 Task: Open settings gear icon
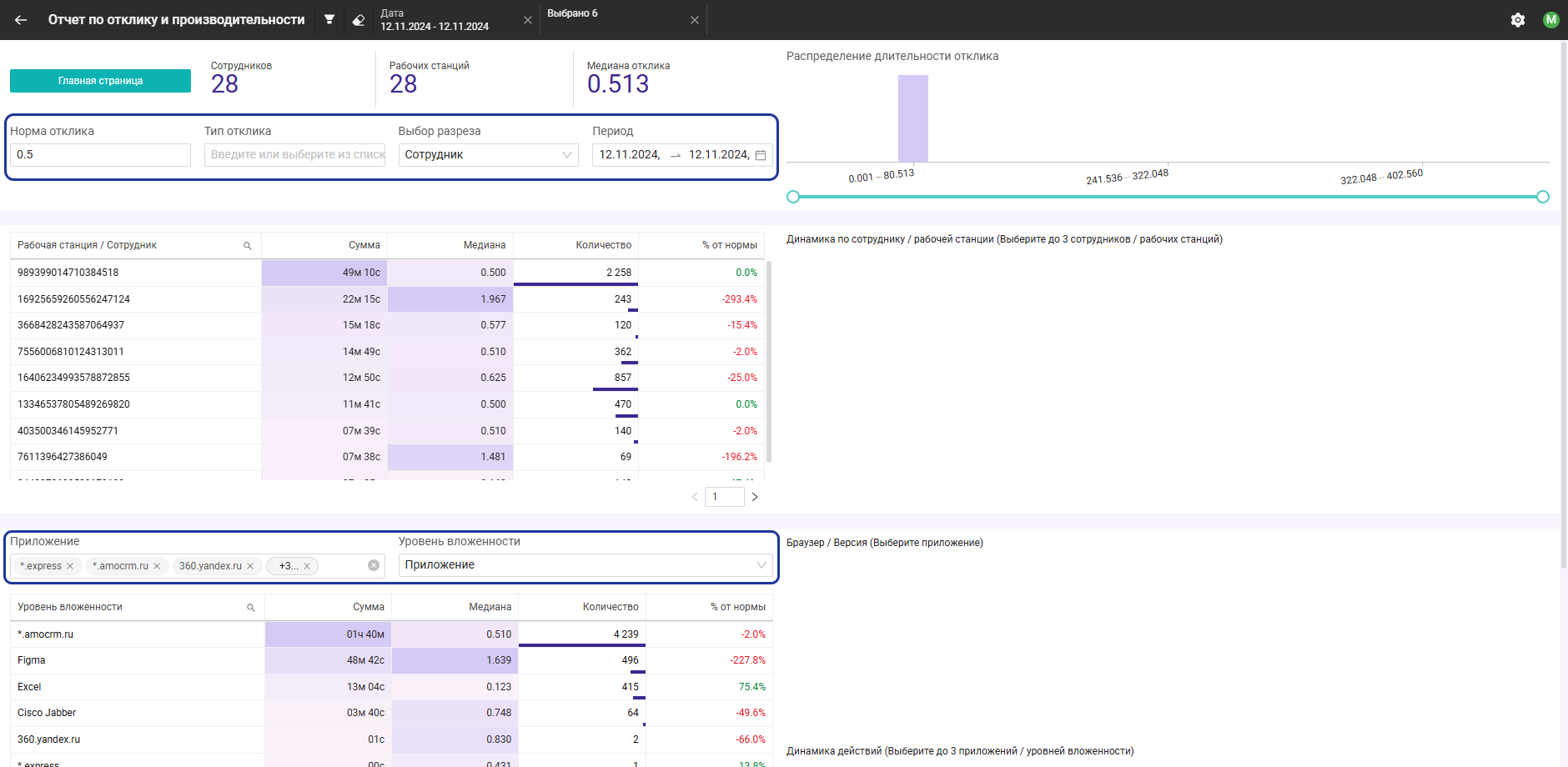(x=1518, y=20)
